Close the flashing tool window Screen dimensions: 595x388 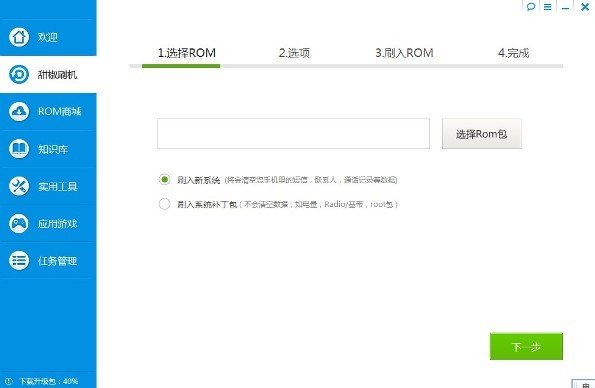click(x=585, y=6)
